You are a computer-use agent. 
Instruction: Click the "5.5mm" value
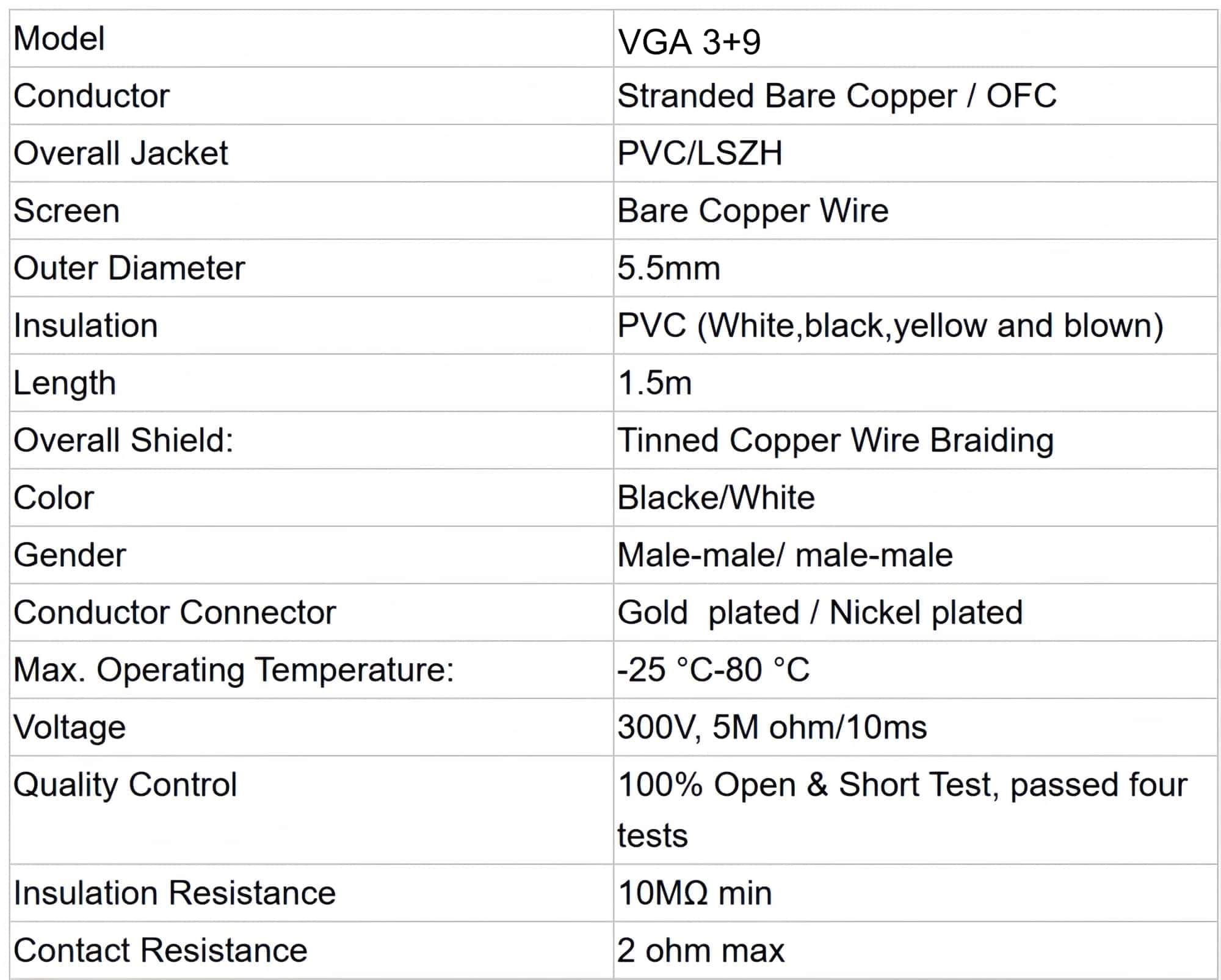point(668,268)
